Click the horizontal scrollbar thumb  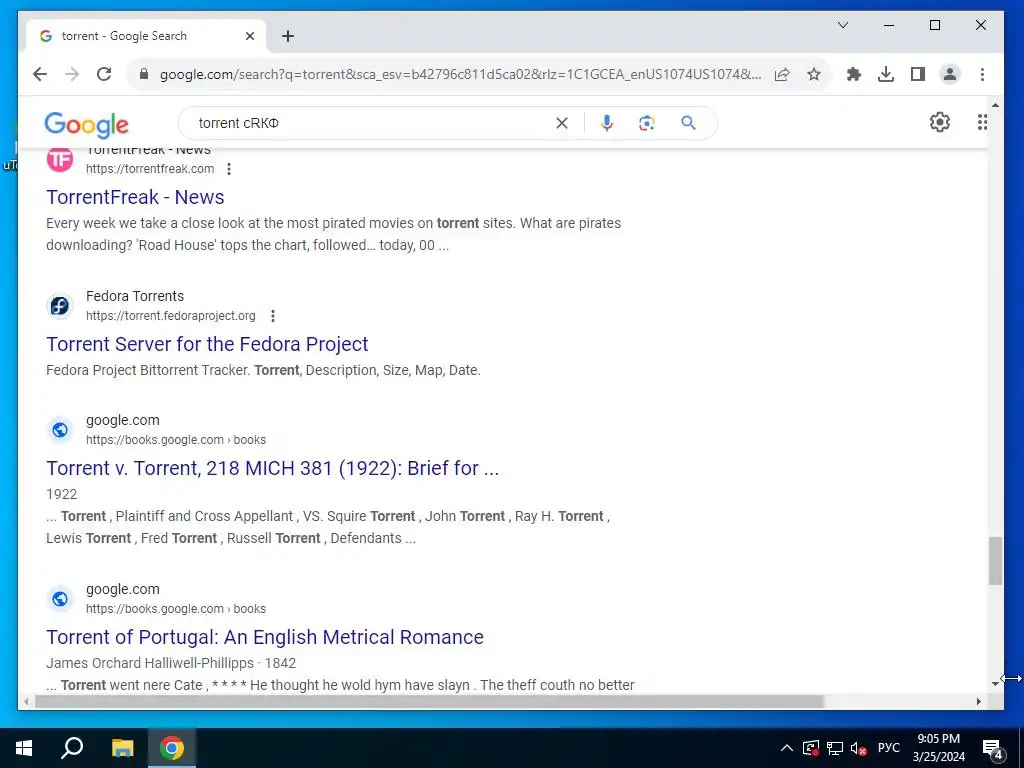[429, 701]
